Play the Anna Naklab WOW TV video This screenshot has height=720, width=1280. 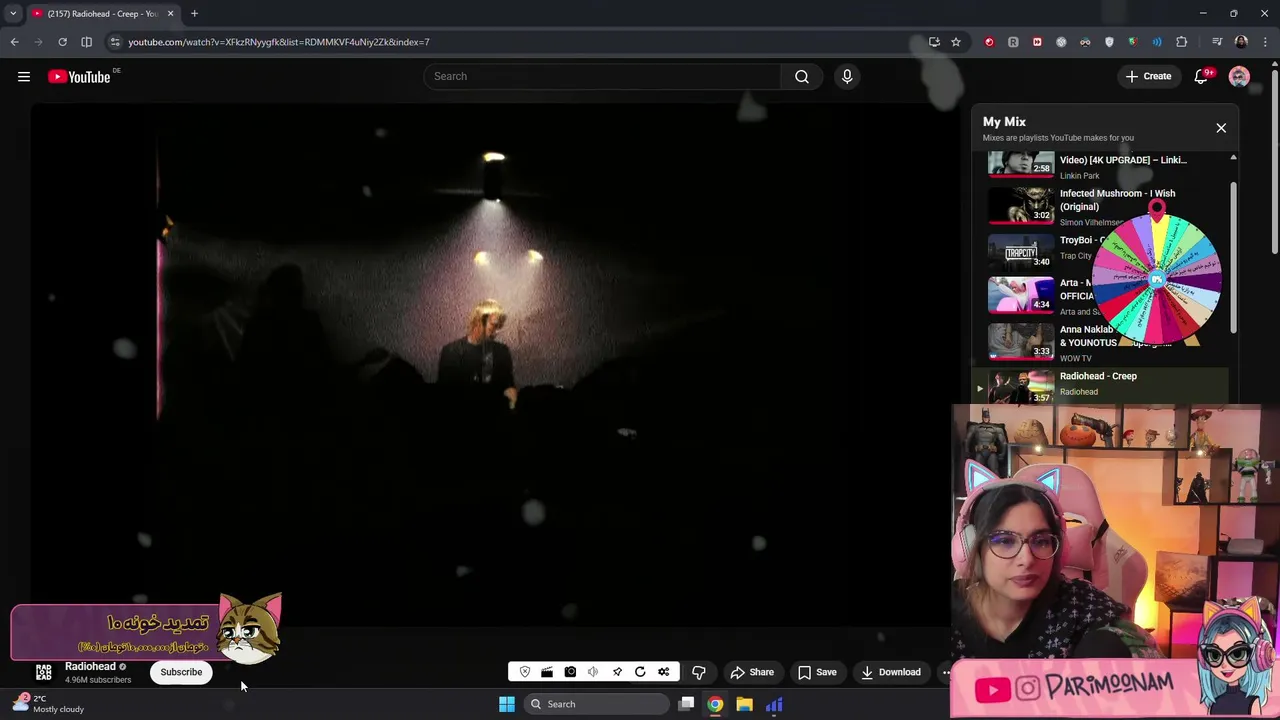[x=1021, y=340]
